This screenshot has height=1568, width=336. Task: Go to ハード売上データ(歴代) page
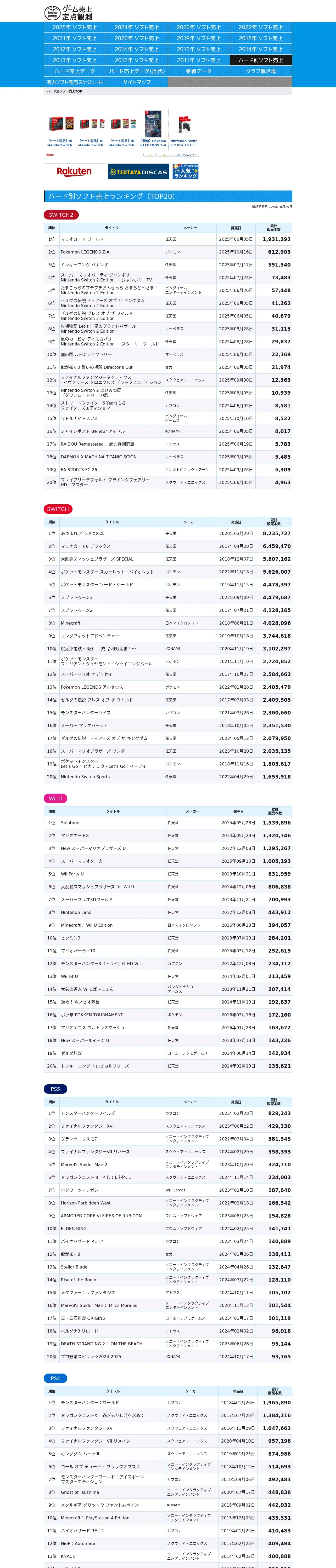point(137,71)
